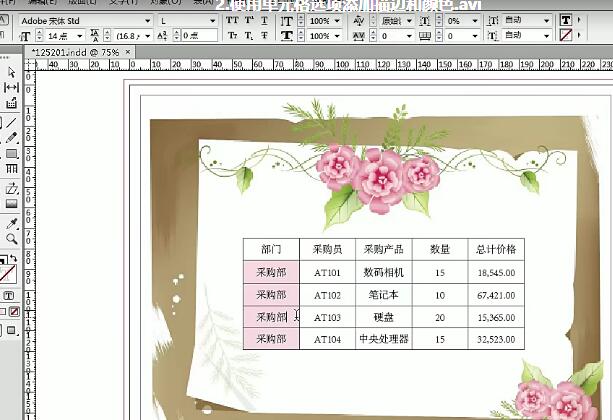
Task: Select the Gap tool
Action: (11, 87)
